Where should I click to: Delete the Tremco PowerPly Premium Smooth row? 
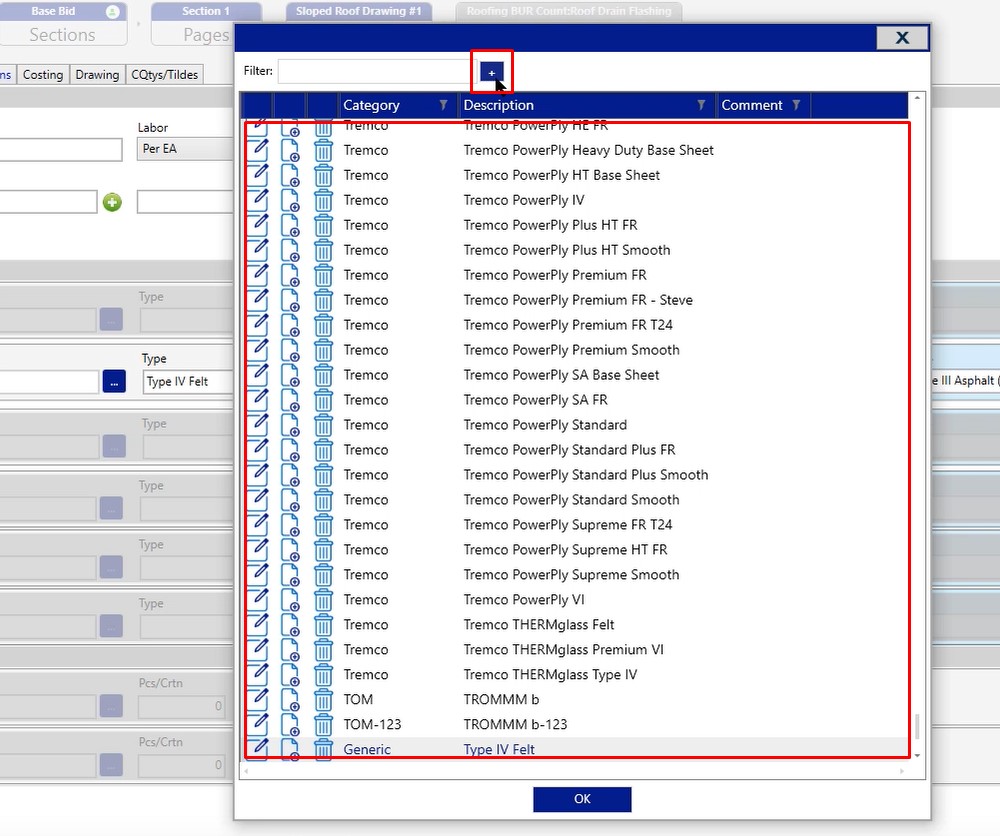(323, 350)
